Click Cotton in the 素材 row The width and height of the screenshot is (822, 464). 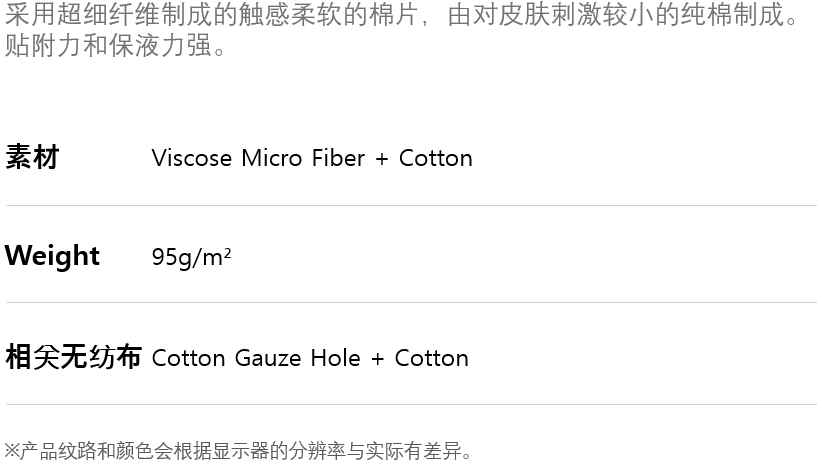coord(435,158)
